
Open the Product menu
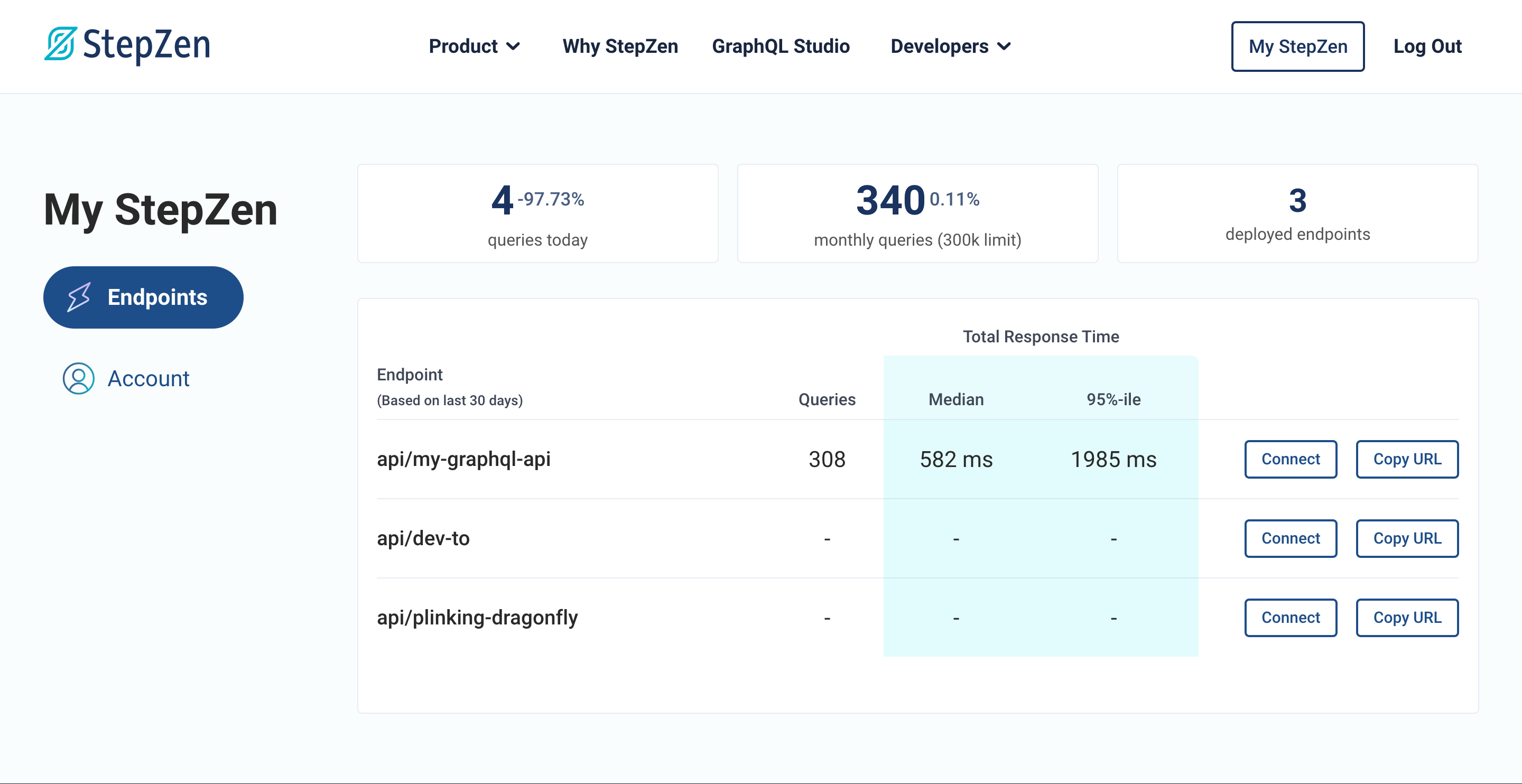click(x=474, y=46)
